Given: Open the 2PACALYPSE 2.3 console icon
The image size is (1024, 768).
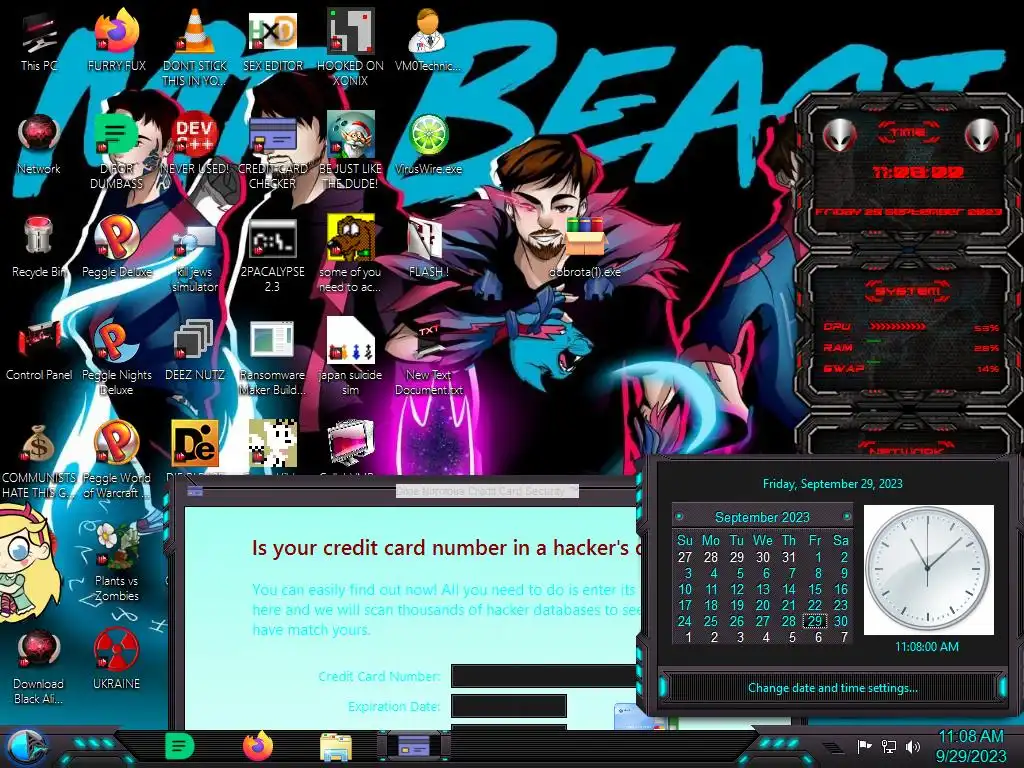Looking at the screenshot, I should (272, 255).
